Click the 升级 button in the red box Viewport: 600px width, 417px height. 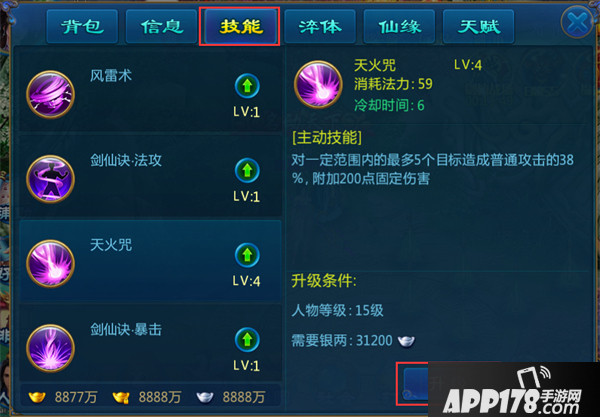click(415, 384)
